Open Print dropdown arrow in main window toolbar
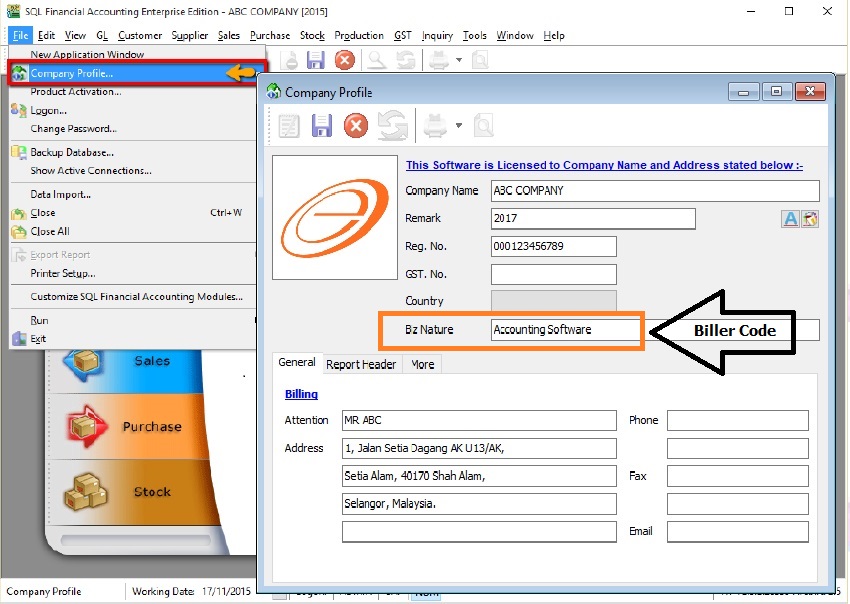Screen dimensions: 850x604 (459, 60)
